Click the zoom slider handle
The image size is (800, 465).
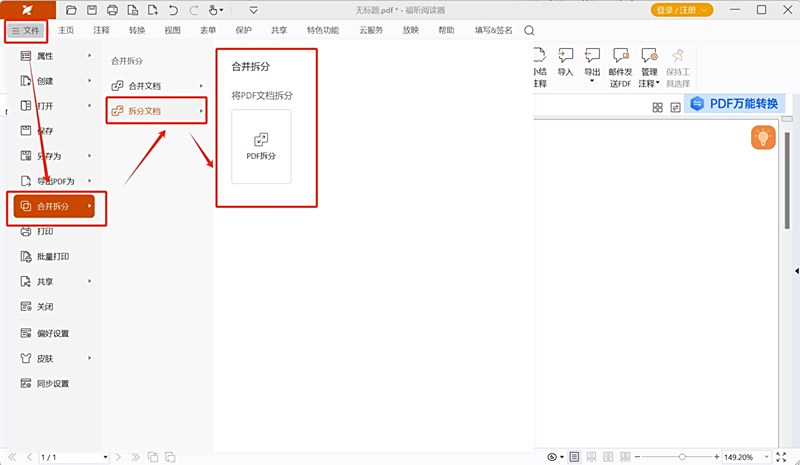click(682, 457)
